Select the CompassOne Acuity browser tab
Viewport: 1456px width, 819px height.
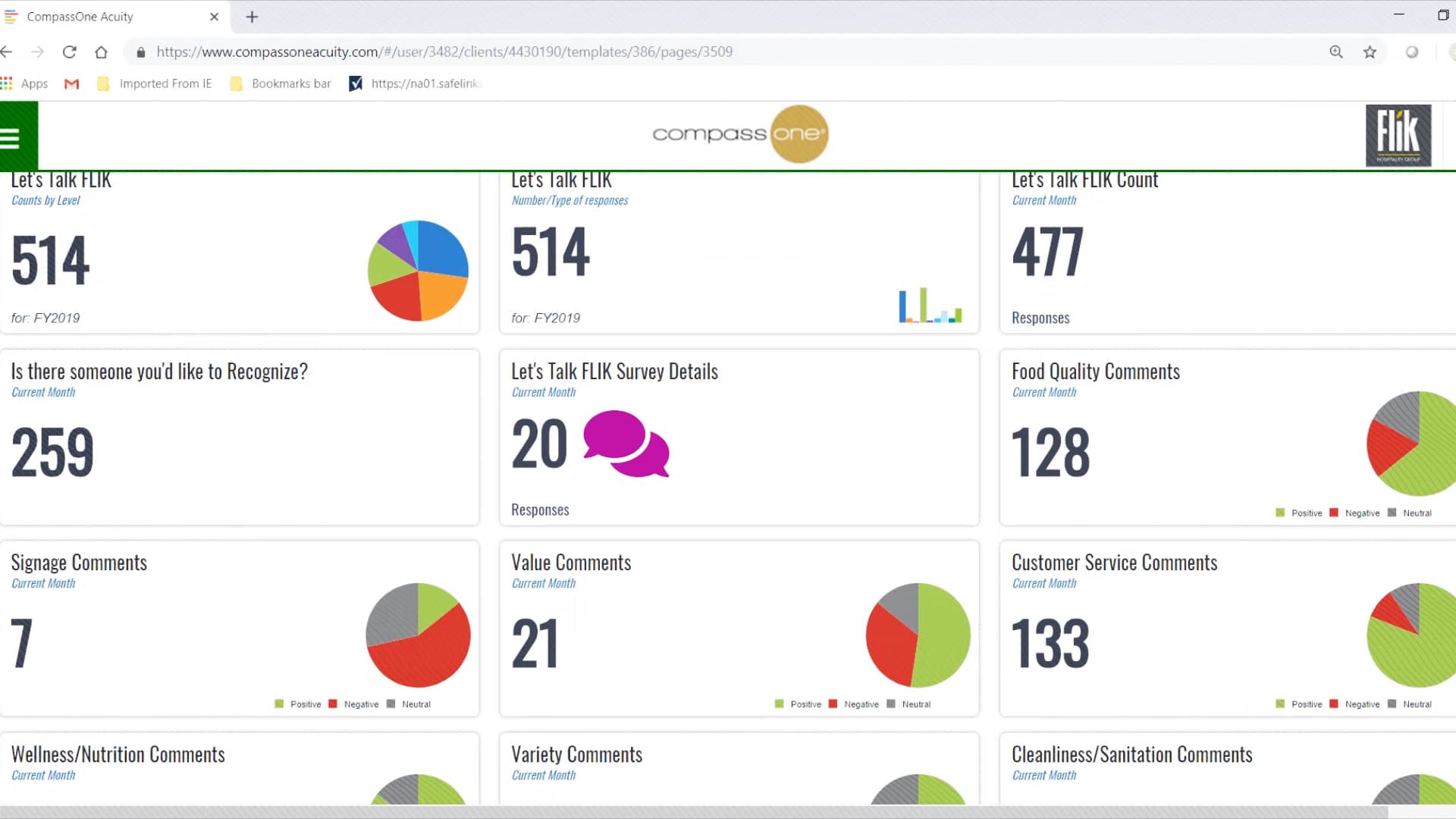(x=79, y=16)
